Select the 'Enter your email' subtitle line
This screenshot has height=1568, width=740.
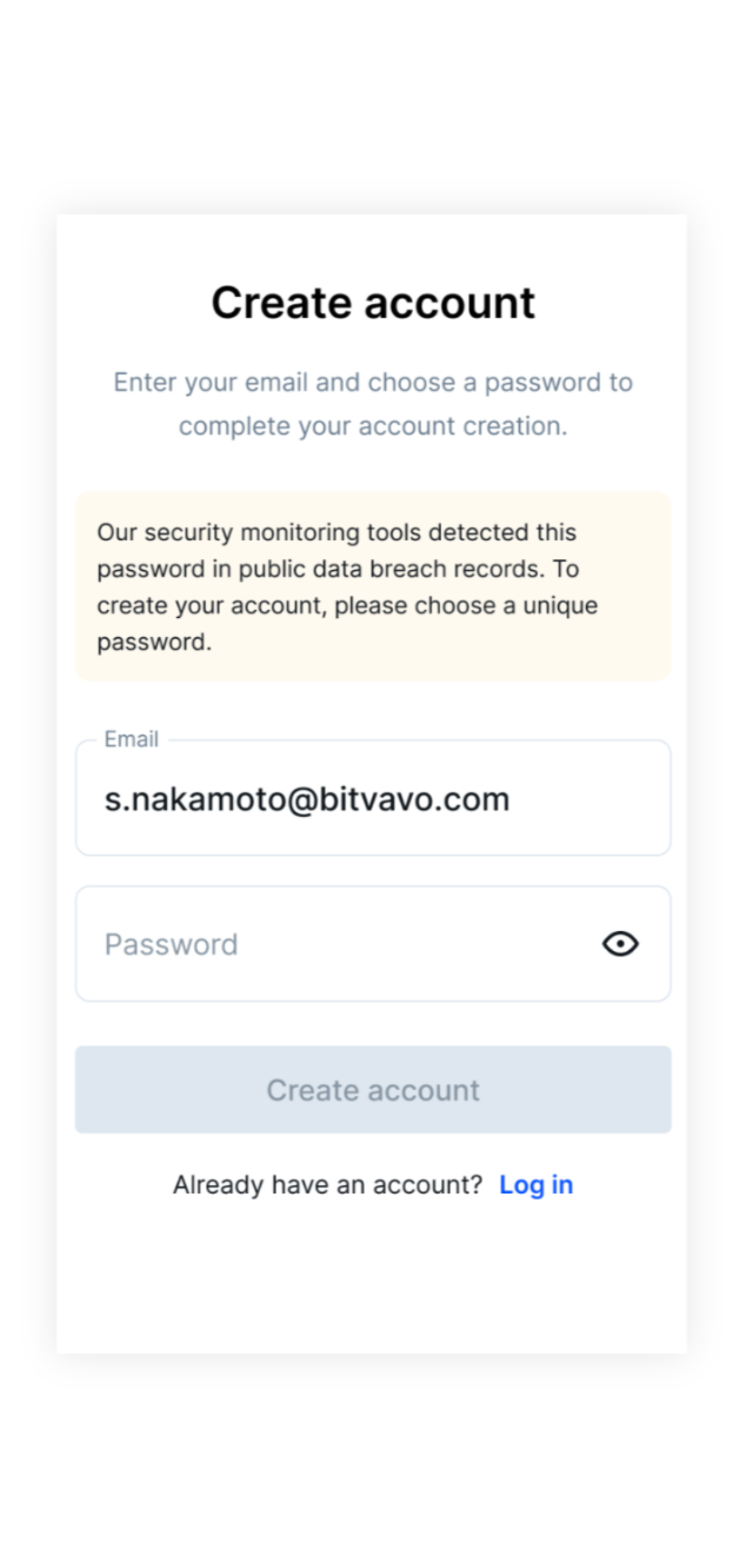pos(373,383)
